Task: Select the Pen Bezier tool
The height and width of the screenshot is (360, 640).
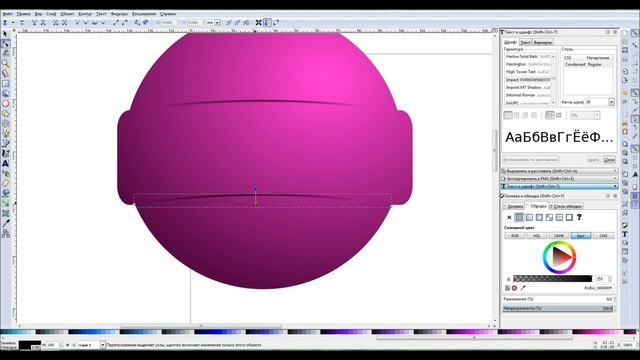Action: click(5, 144)
